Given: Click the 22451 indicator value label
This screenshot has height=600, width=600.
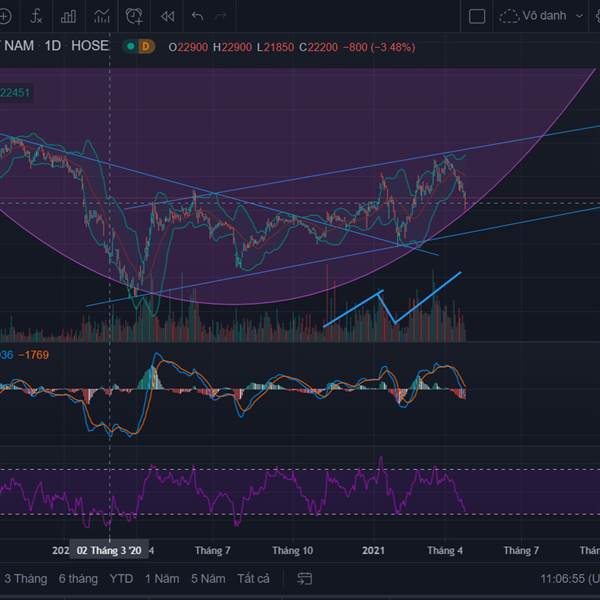Looking at the screenshot, I should click(15, 93).
